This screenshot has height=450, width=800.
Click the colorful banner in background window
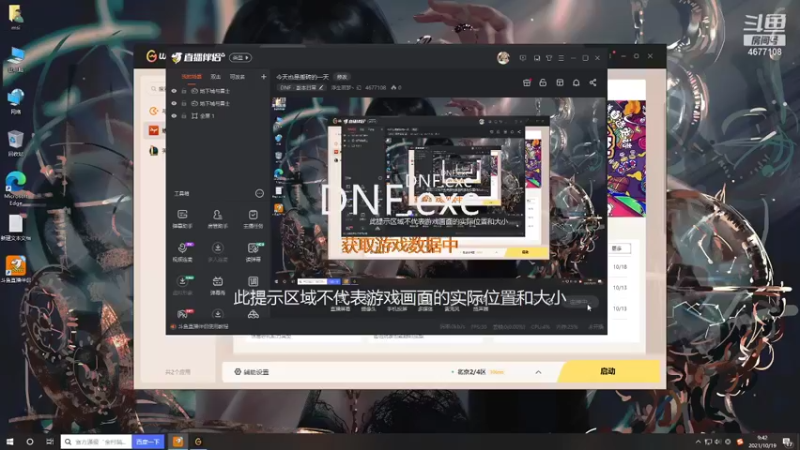pyautogui.click(x=626, y=158)
